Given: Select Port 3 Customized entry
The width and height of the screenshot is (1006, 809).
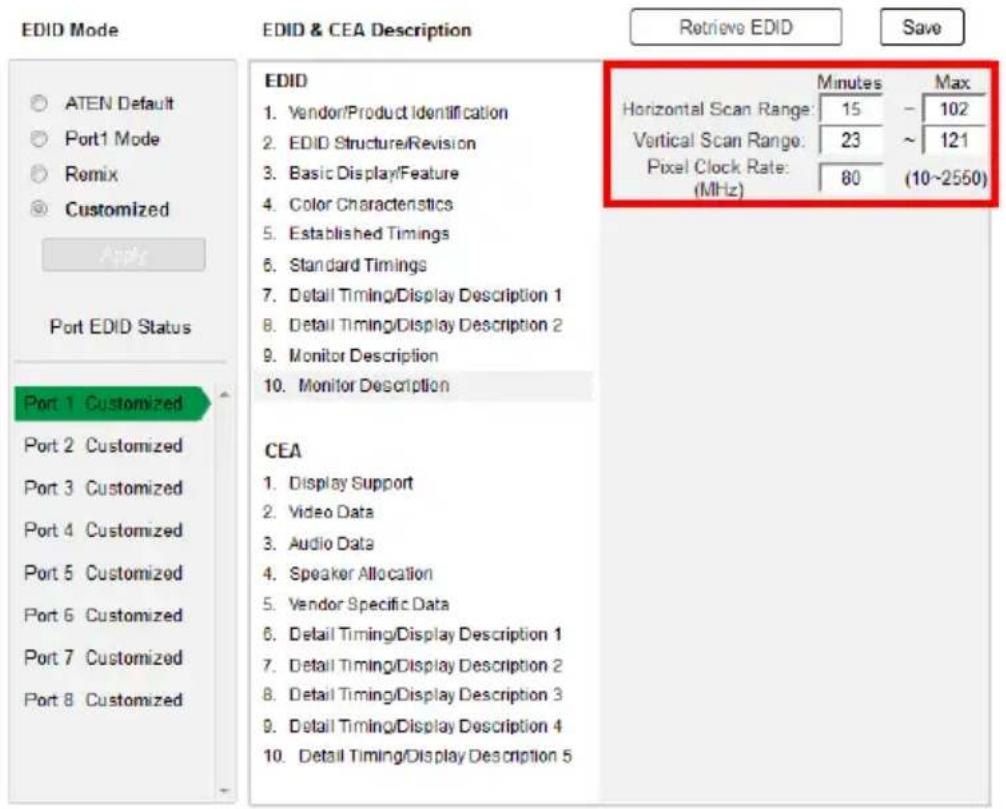Looking at the screenshot, I should coord(103,488).
